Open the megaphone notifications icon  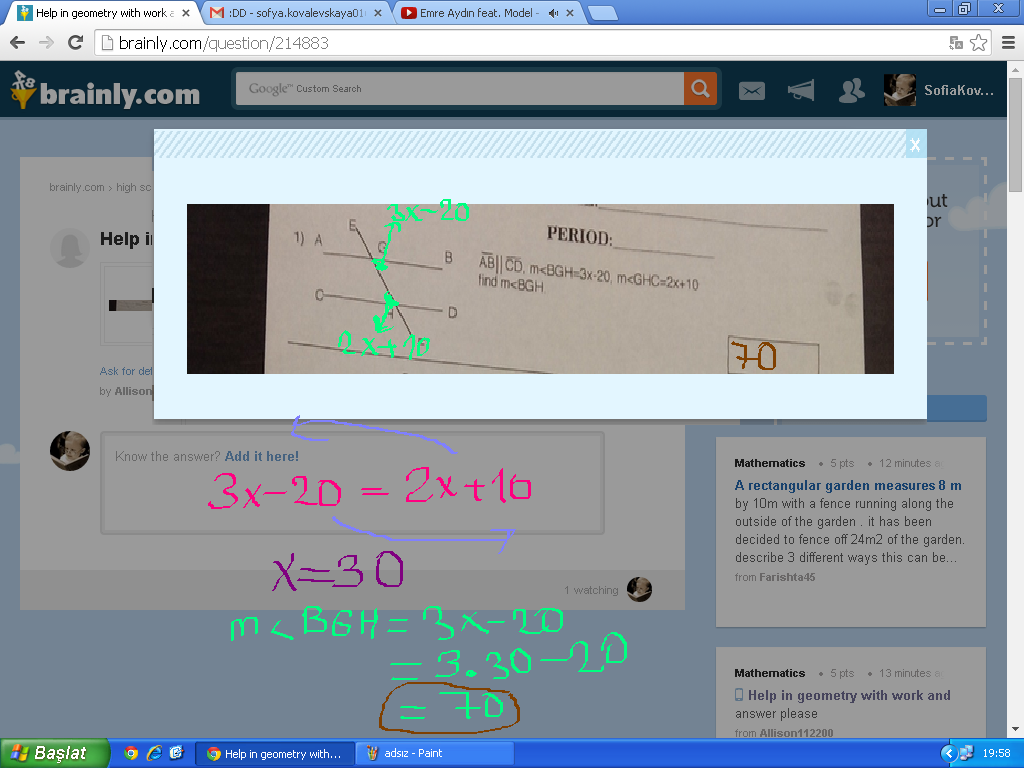pos(801,90)
